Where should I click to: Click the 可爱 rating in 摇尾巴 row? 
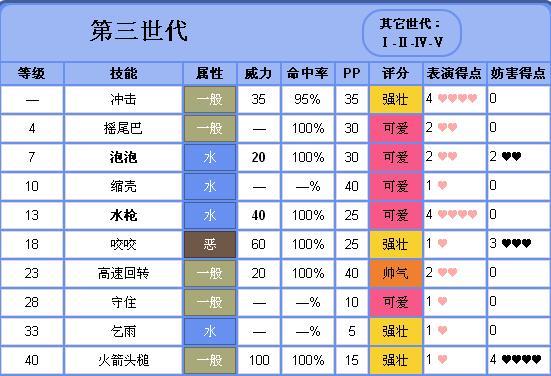(x=396, y=128)
